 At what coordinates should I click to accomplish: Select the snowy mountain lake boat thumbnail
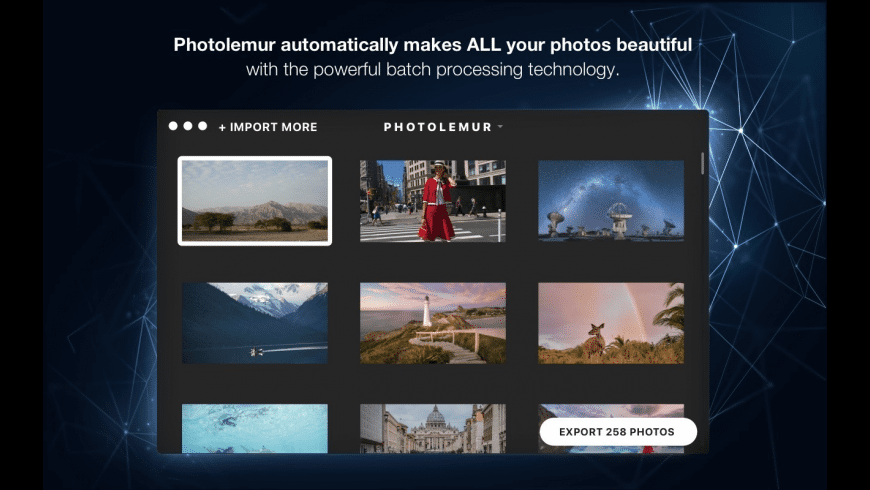(255, 323)
